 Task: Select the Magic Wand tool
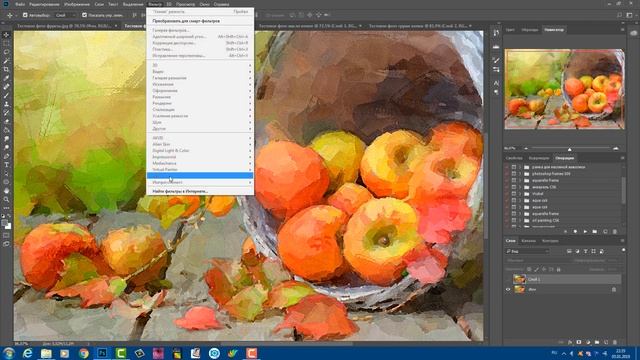(6, 60)
